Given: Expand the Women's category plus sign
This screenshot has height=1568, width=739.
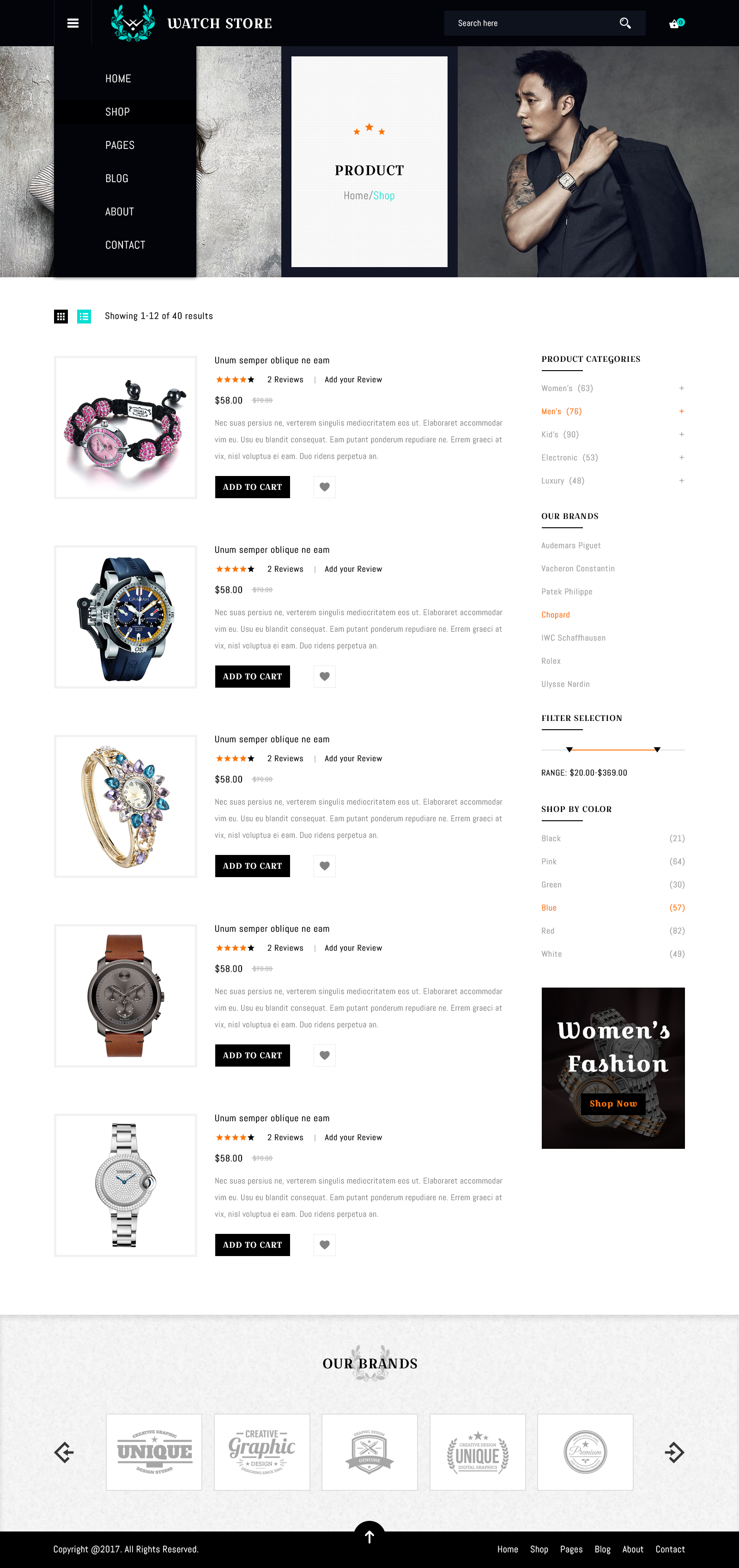Looking at the screenshot, I should point(681,388).
